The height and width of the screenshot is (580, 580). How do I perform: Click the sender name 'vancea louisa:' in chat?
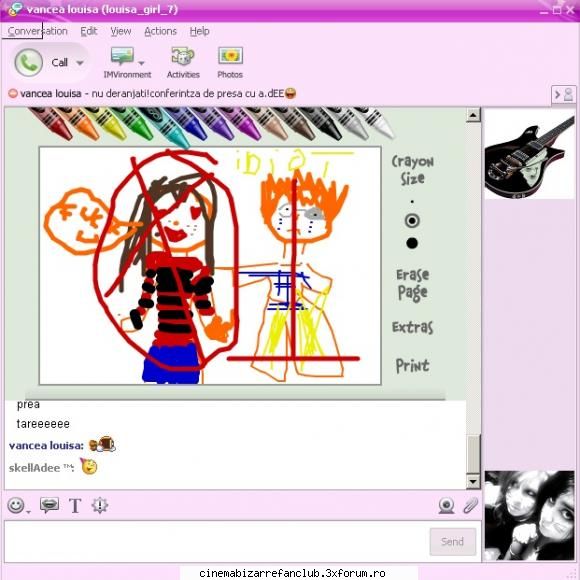click(x=46, y=445)
